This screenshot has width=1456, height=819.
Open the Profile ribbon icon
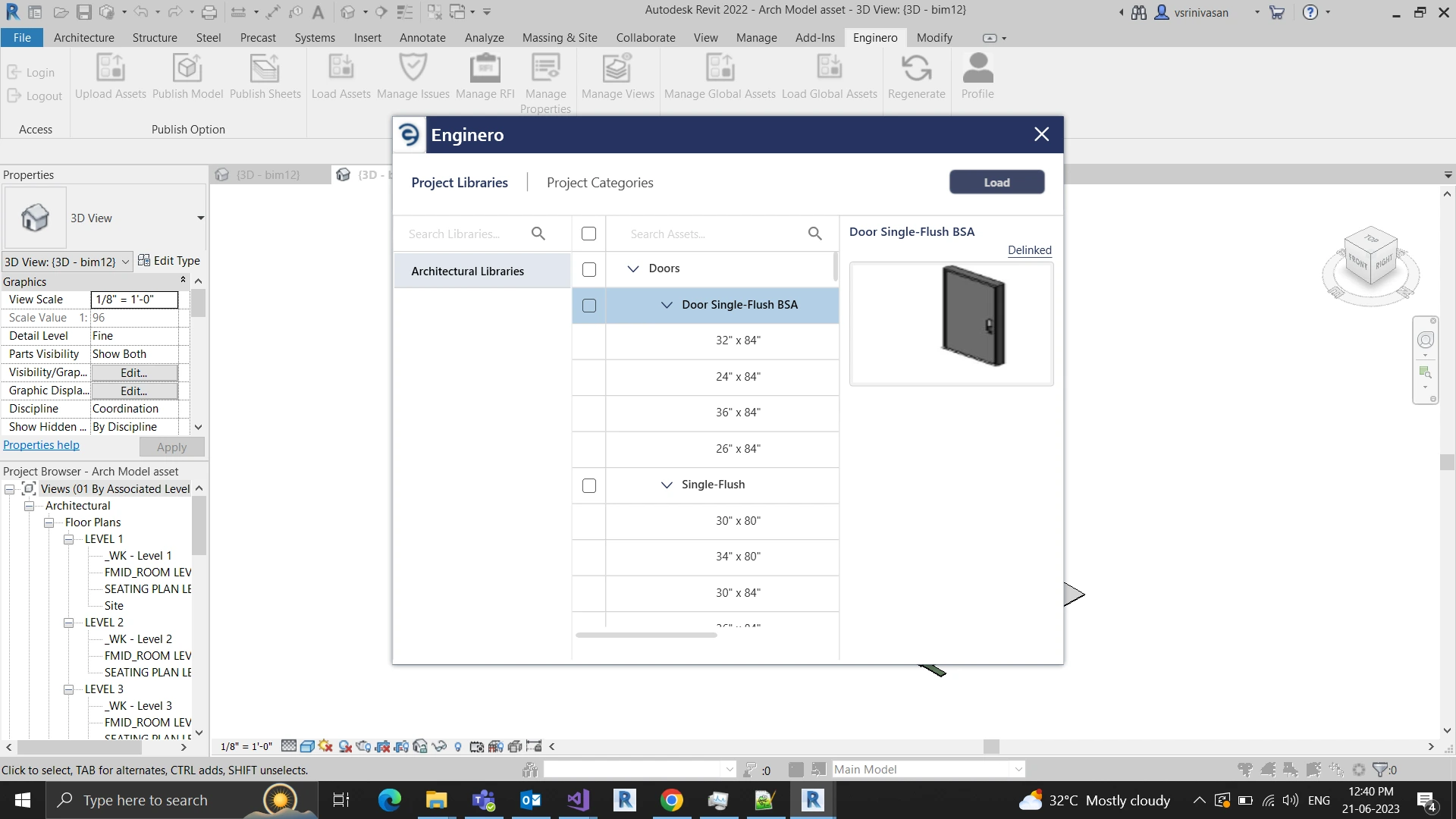tap(977, 68)
